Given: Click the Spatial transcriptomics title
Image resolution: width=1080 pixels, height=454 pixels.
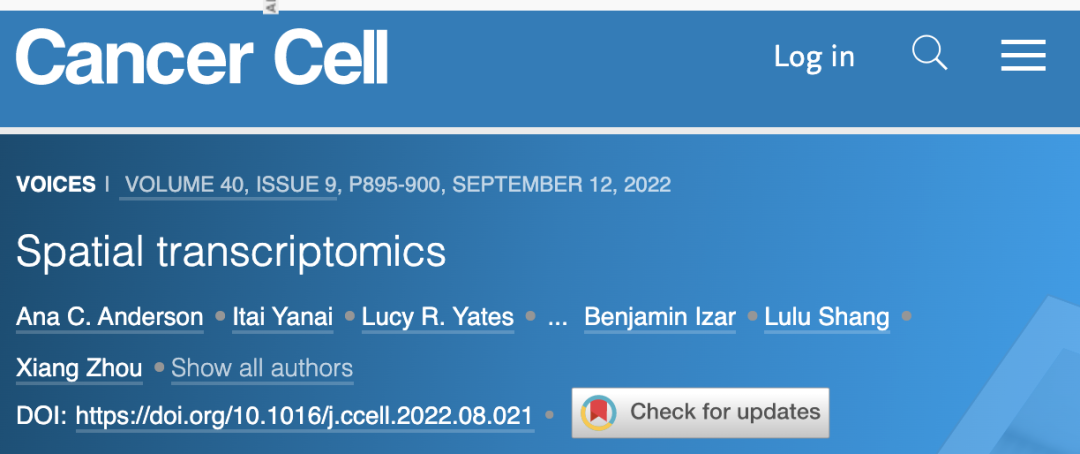Looking at the screenshot, I should (231, 251).
